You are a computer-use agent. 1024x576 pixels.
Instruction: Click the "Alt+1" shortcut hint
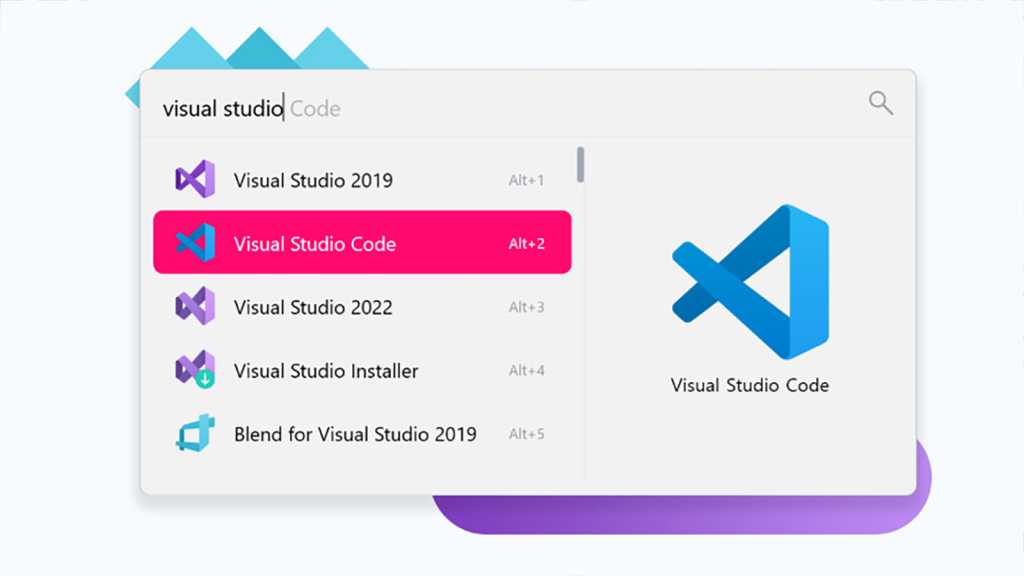[526, 180]
